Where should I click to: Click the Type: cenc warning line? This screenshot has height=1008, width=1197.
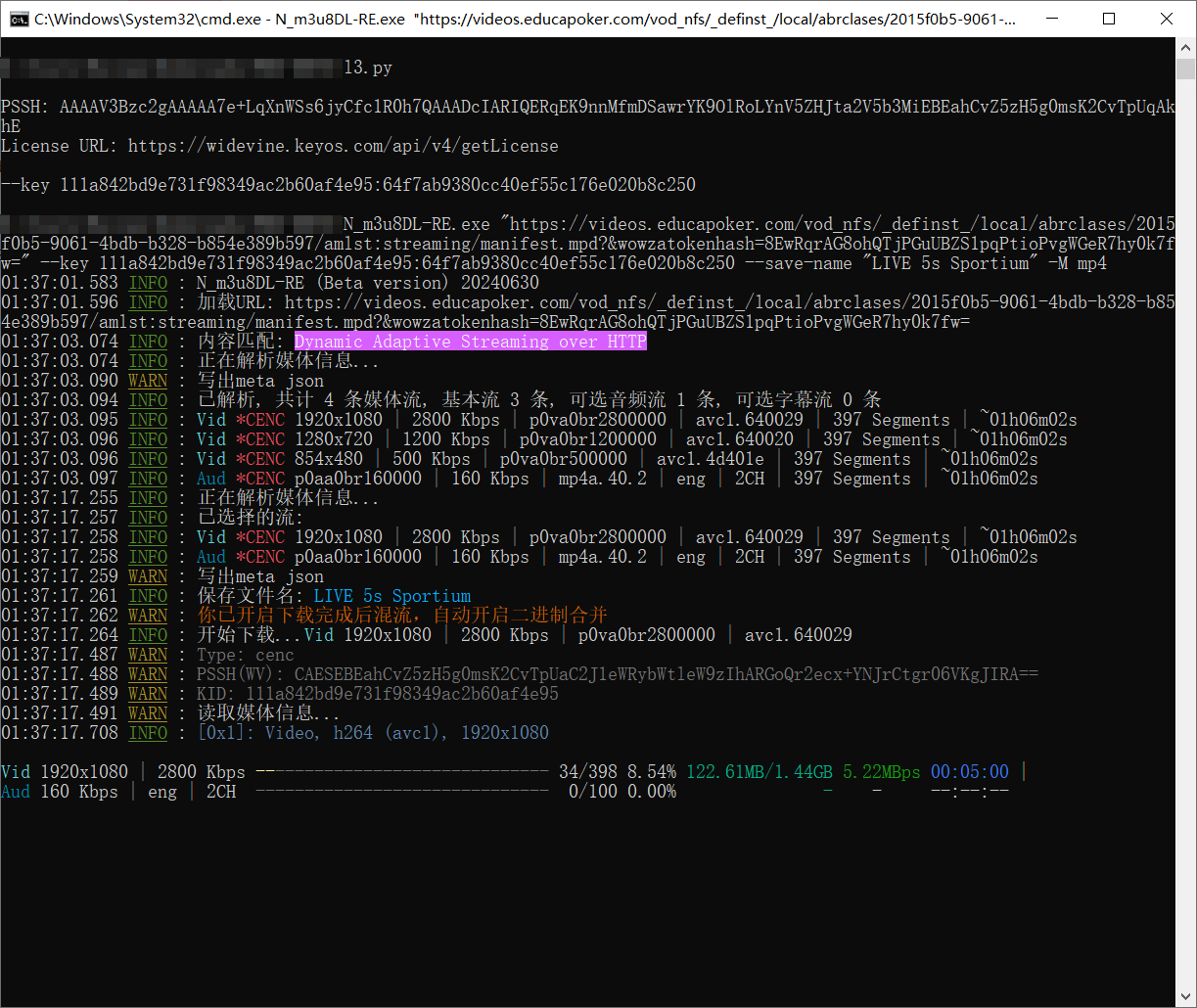(147, 655)
